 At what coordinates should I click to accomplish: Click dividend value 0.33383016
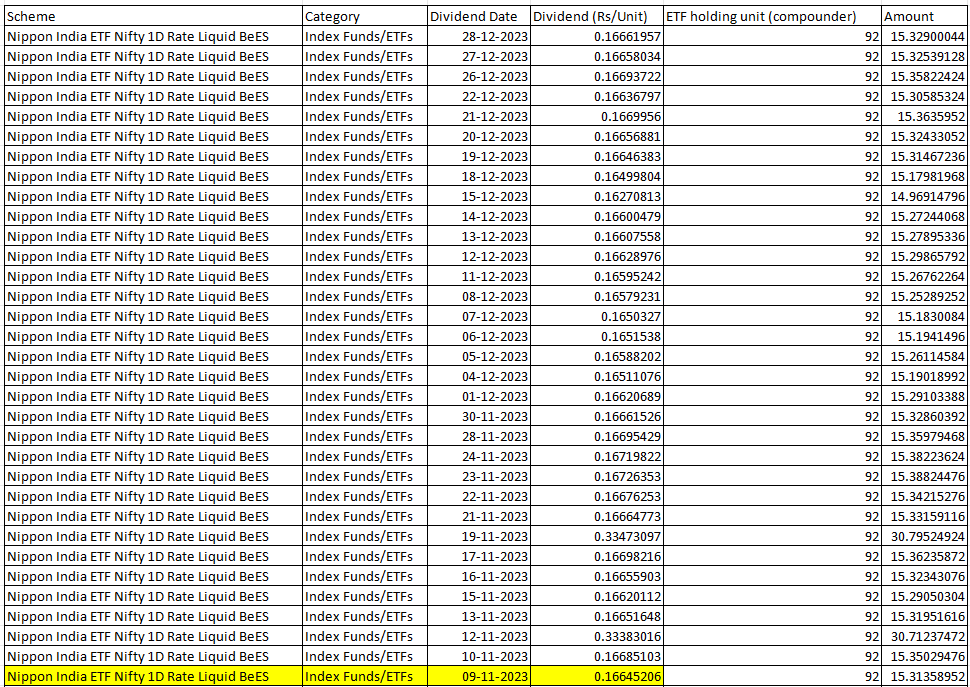click(x=596, y=636)
